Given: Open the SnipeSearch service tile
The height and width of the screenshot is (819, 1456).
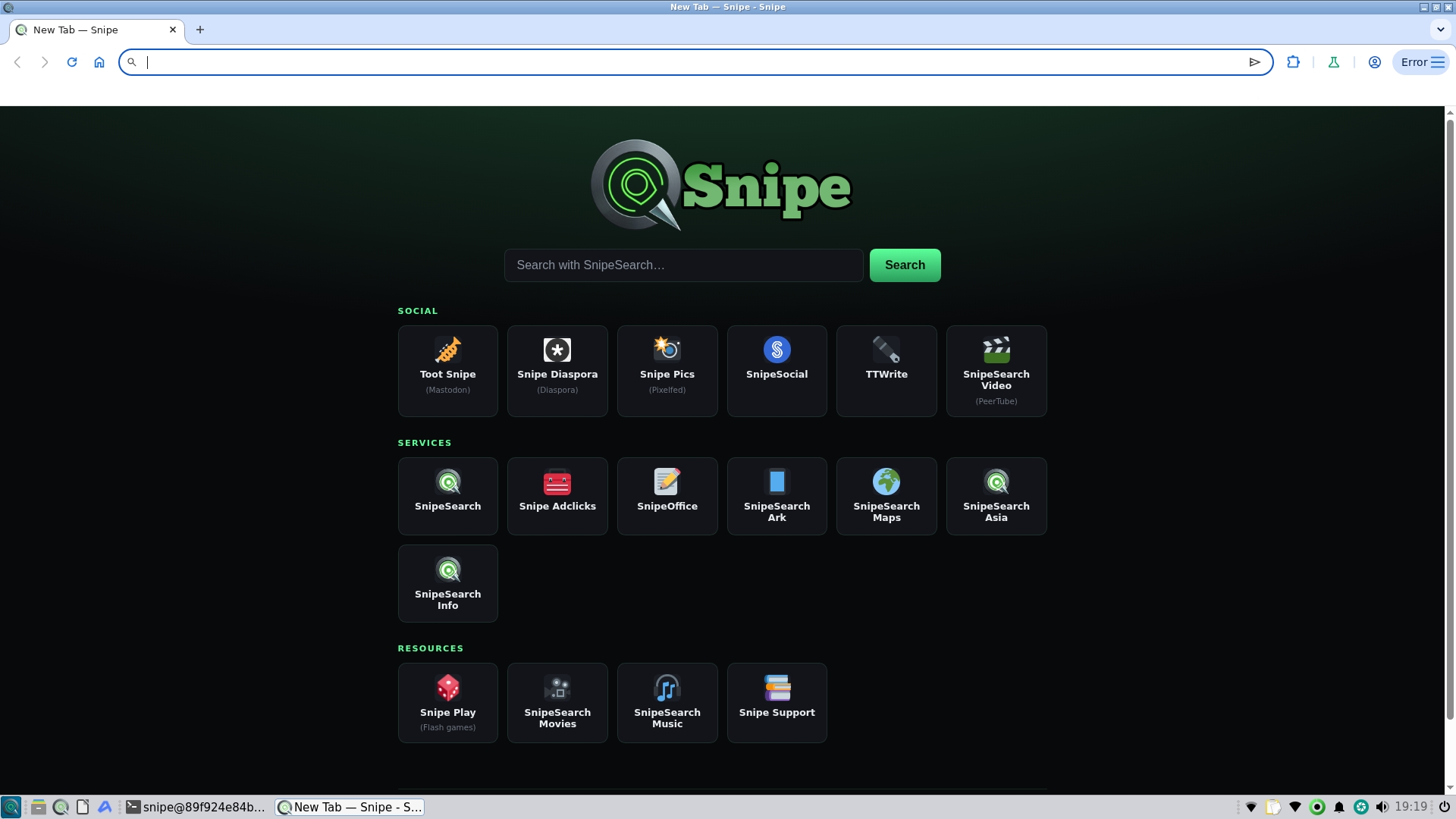Looking at the screenshot, I should 447,496.
